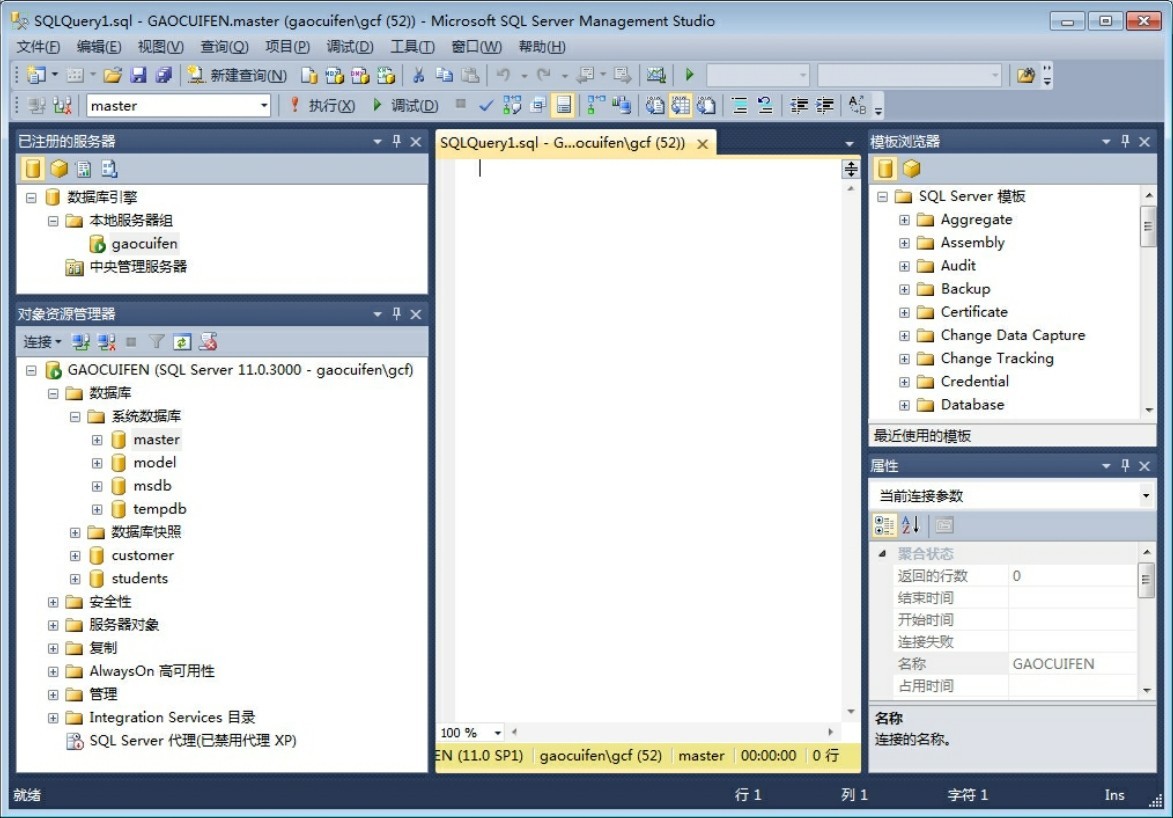The image size is (1173, 818).
Task: Click Analysis Services cube icon in Registered Servers
Action: click(58, 169)
